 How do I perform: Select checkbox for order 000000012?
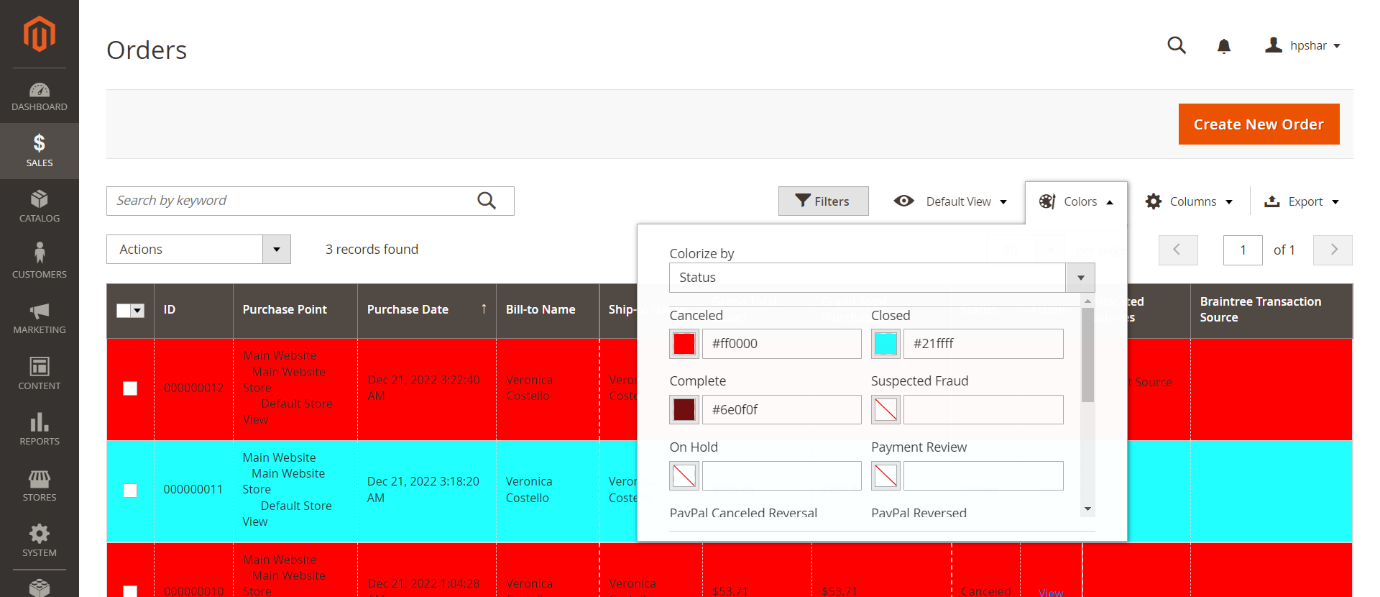[x=130, y=388]
